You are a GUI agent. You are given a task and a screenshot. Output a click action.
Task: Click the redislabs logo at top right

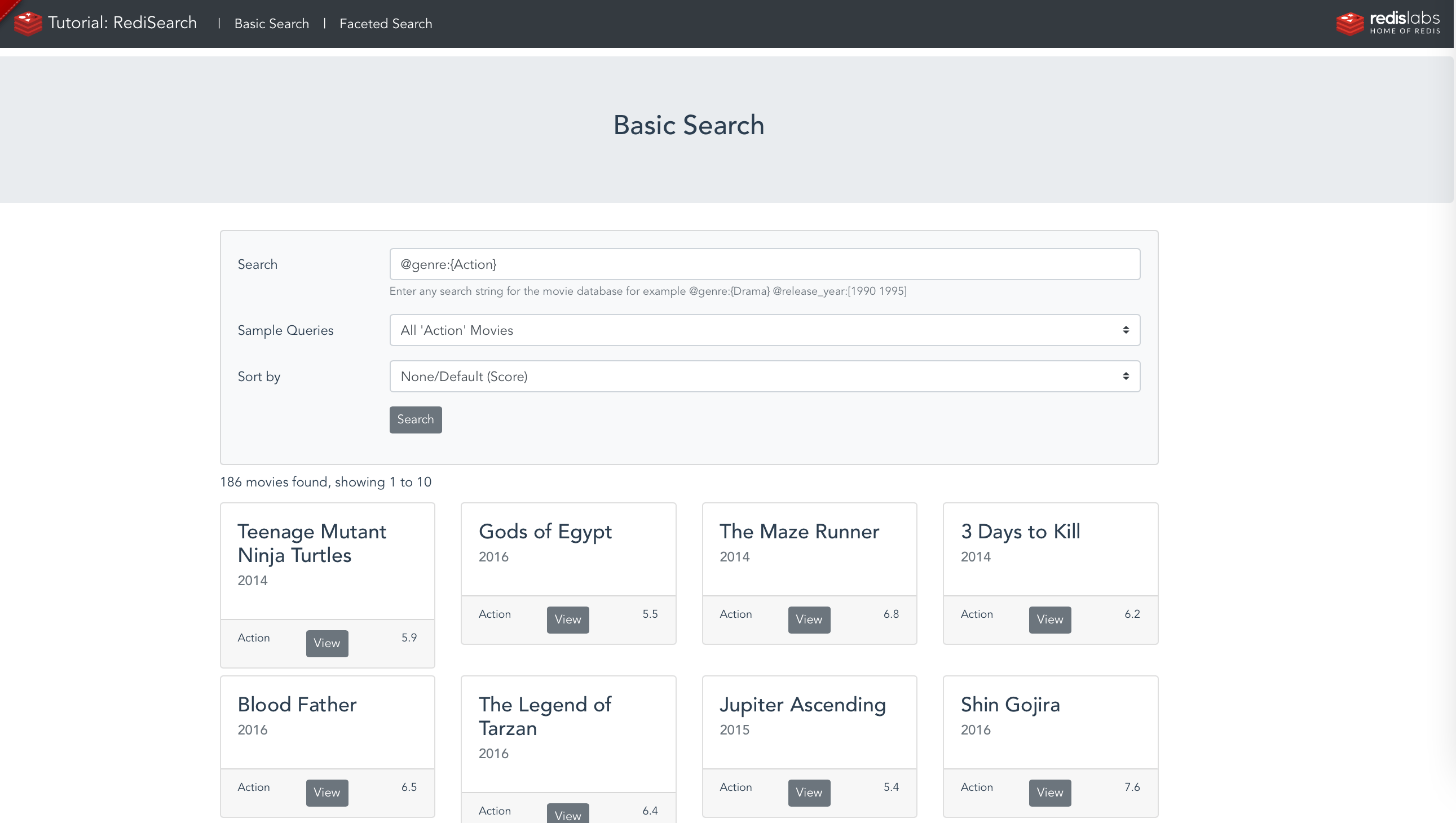click(x=1389, y=23)
